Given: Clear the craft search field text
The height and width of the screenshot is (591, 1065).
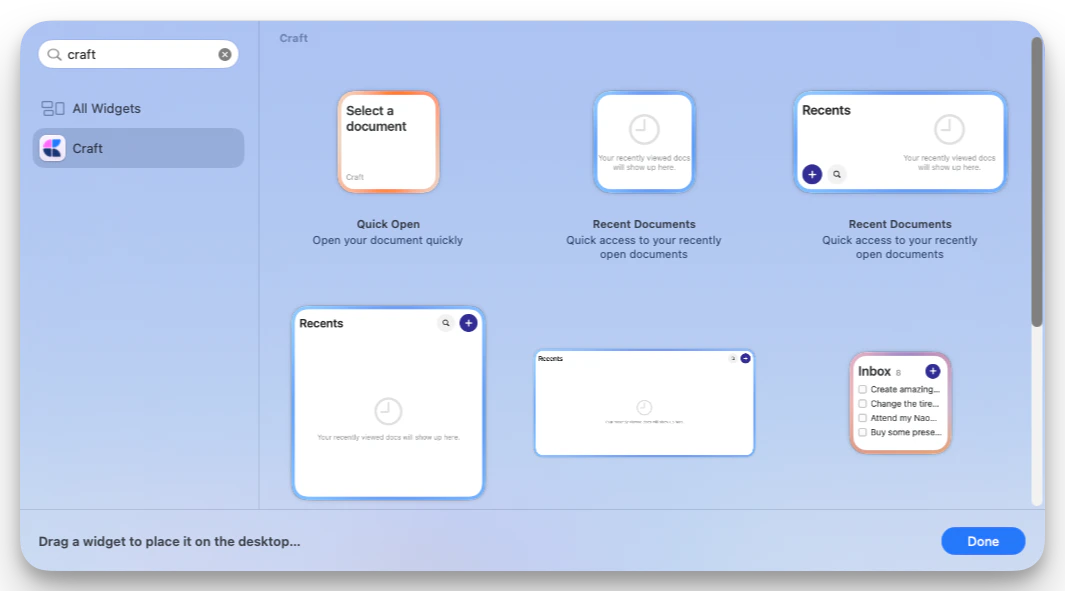Looking at the screenshot, I should tap(225, 54).
